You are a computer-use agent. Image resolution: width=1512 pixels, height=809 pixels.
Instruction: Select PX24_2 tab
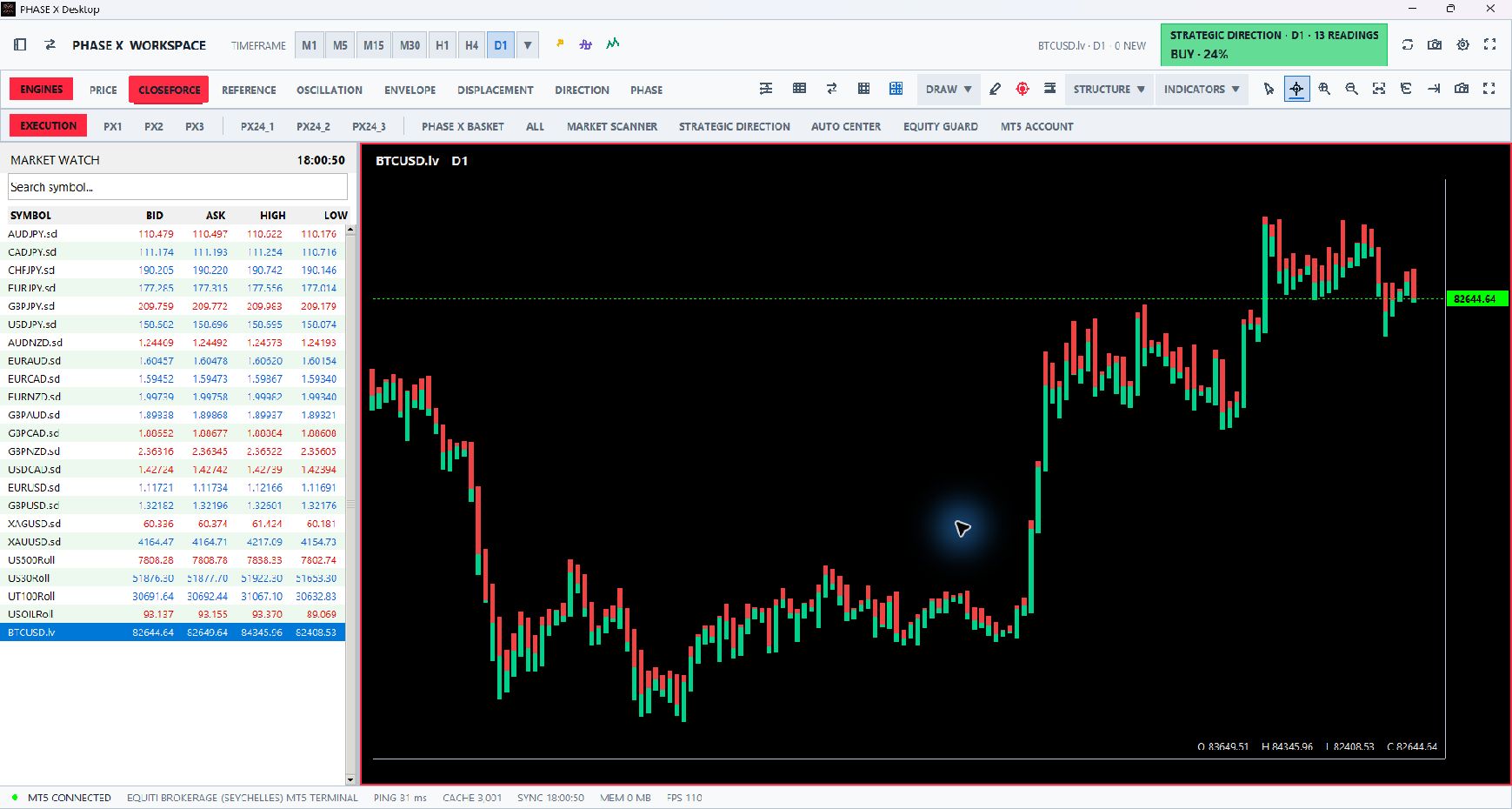click(x=313, y=126)
